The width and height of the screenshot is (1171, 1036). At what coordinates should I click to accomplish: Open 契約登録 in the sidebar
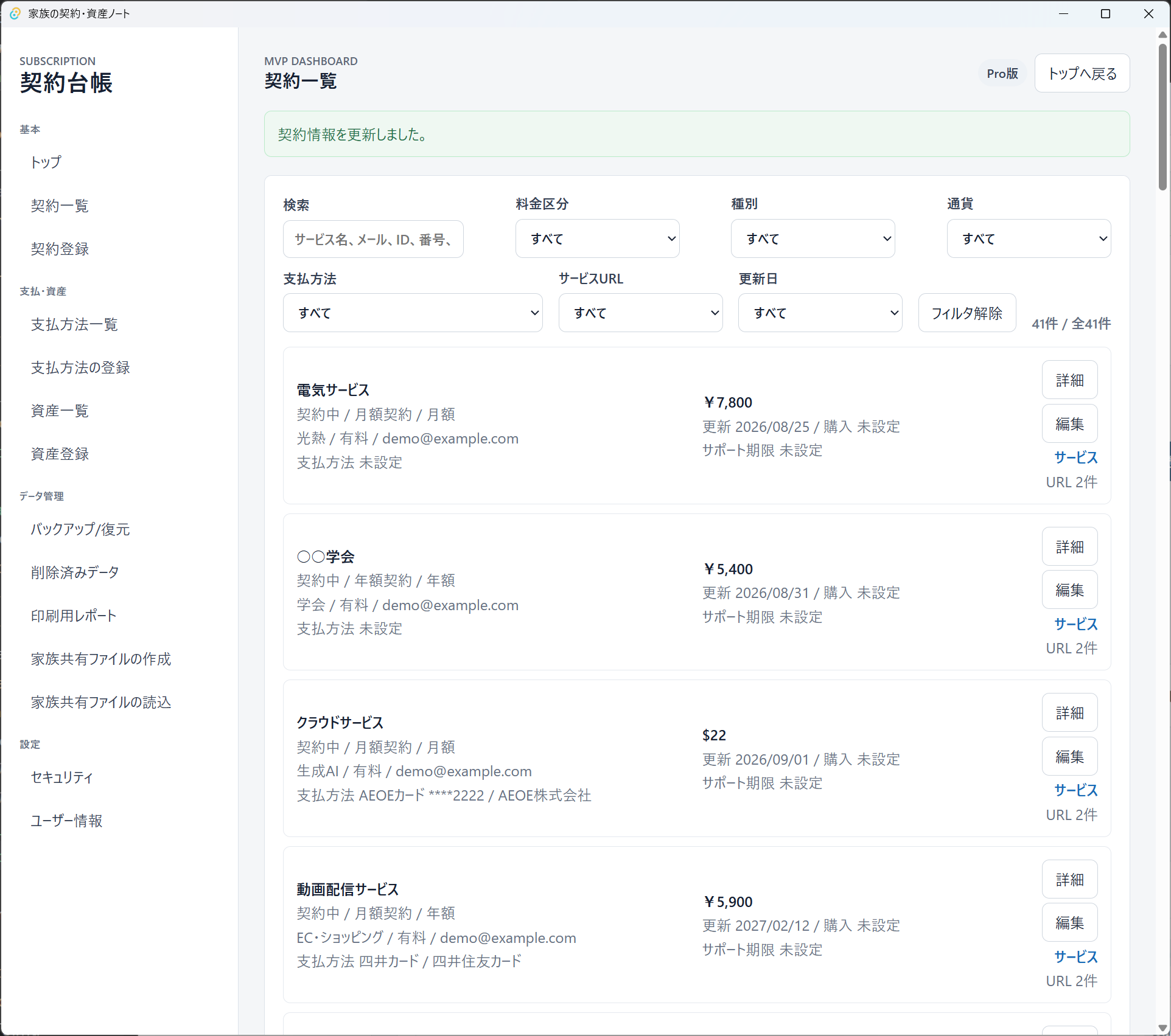coord(60,249)
